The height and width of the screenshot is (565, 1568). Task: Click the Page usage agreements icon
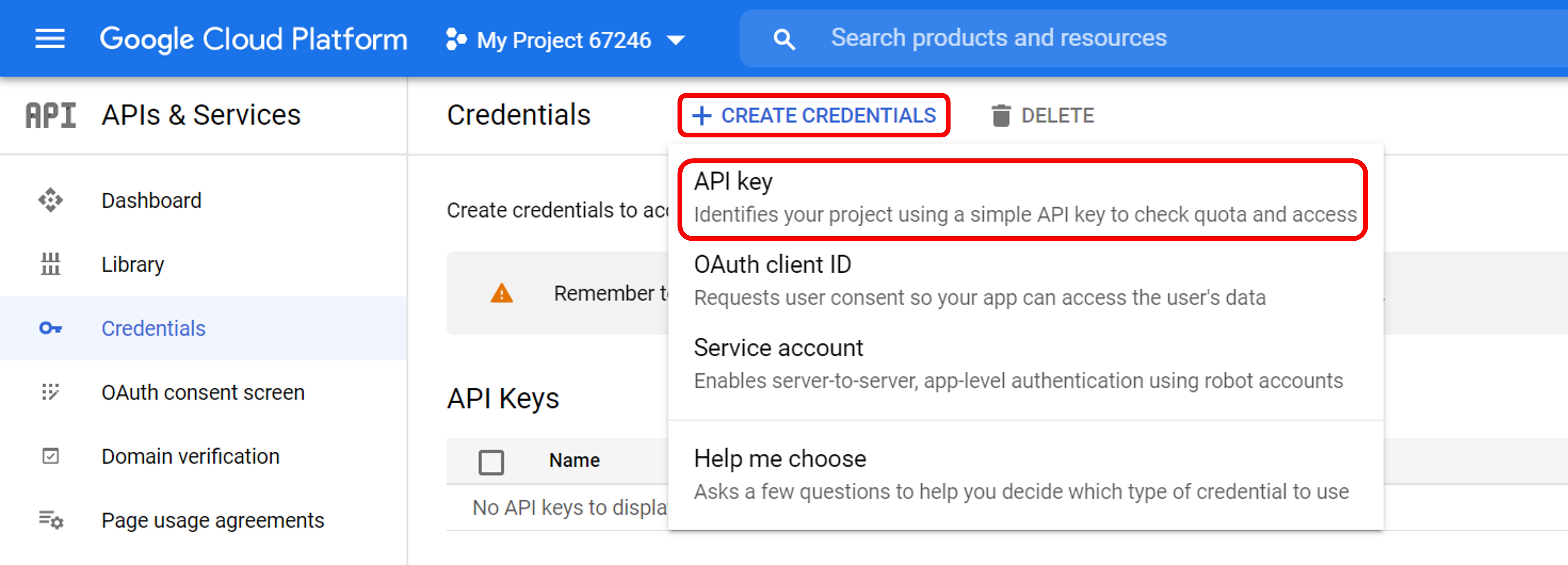[51, 520]
